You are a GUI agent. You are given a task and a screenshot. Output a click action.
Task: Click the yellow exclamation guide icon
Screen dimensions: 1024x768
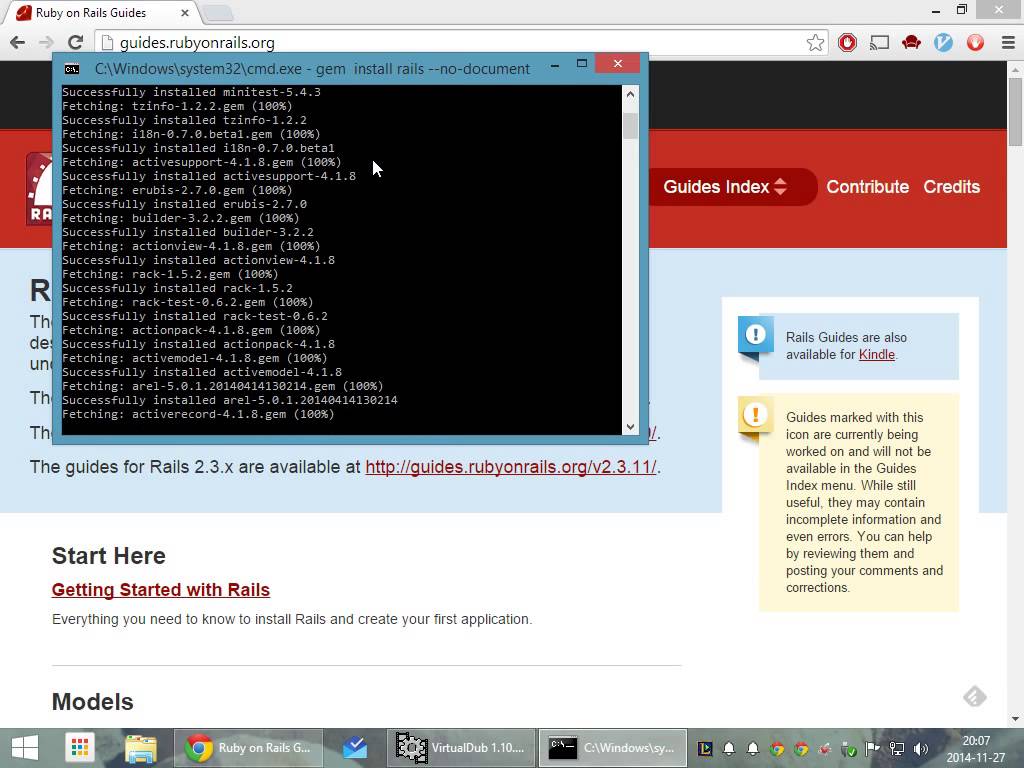click(756, 415)
